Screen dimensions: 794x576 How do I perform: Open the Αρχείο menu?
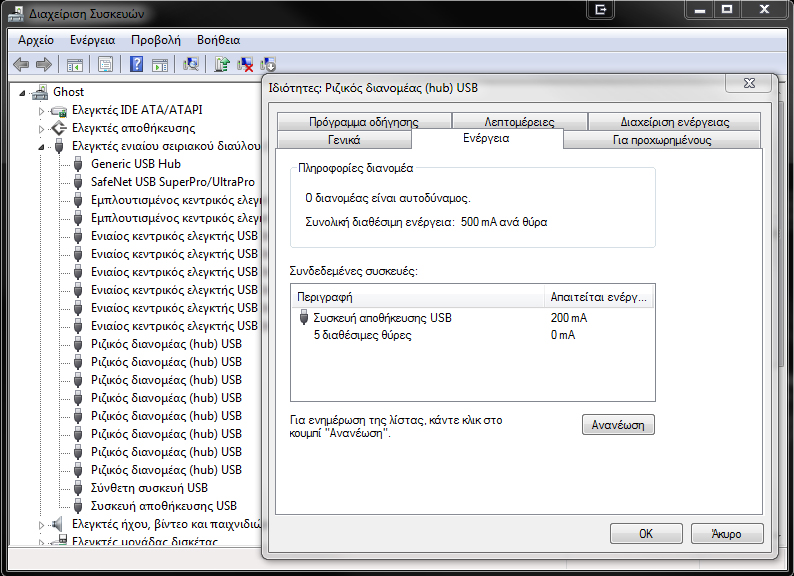coord(36,40)
